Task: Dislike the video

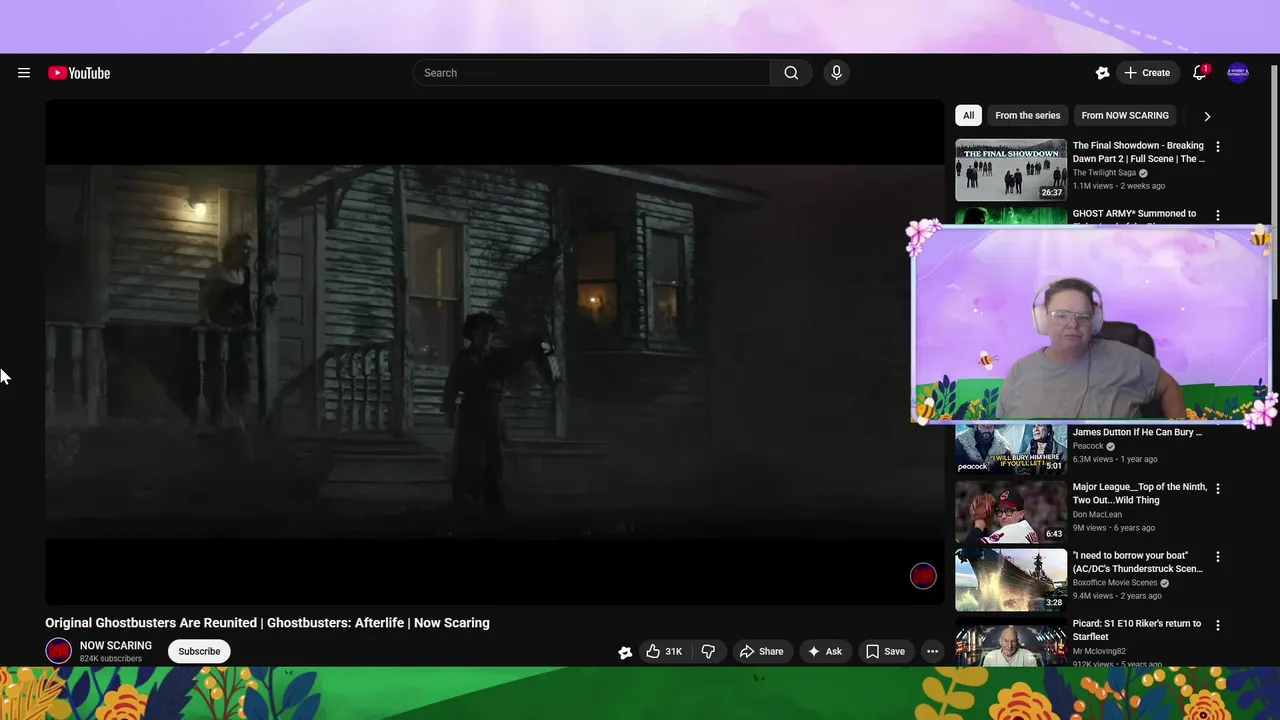Action: point(708,651)
